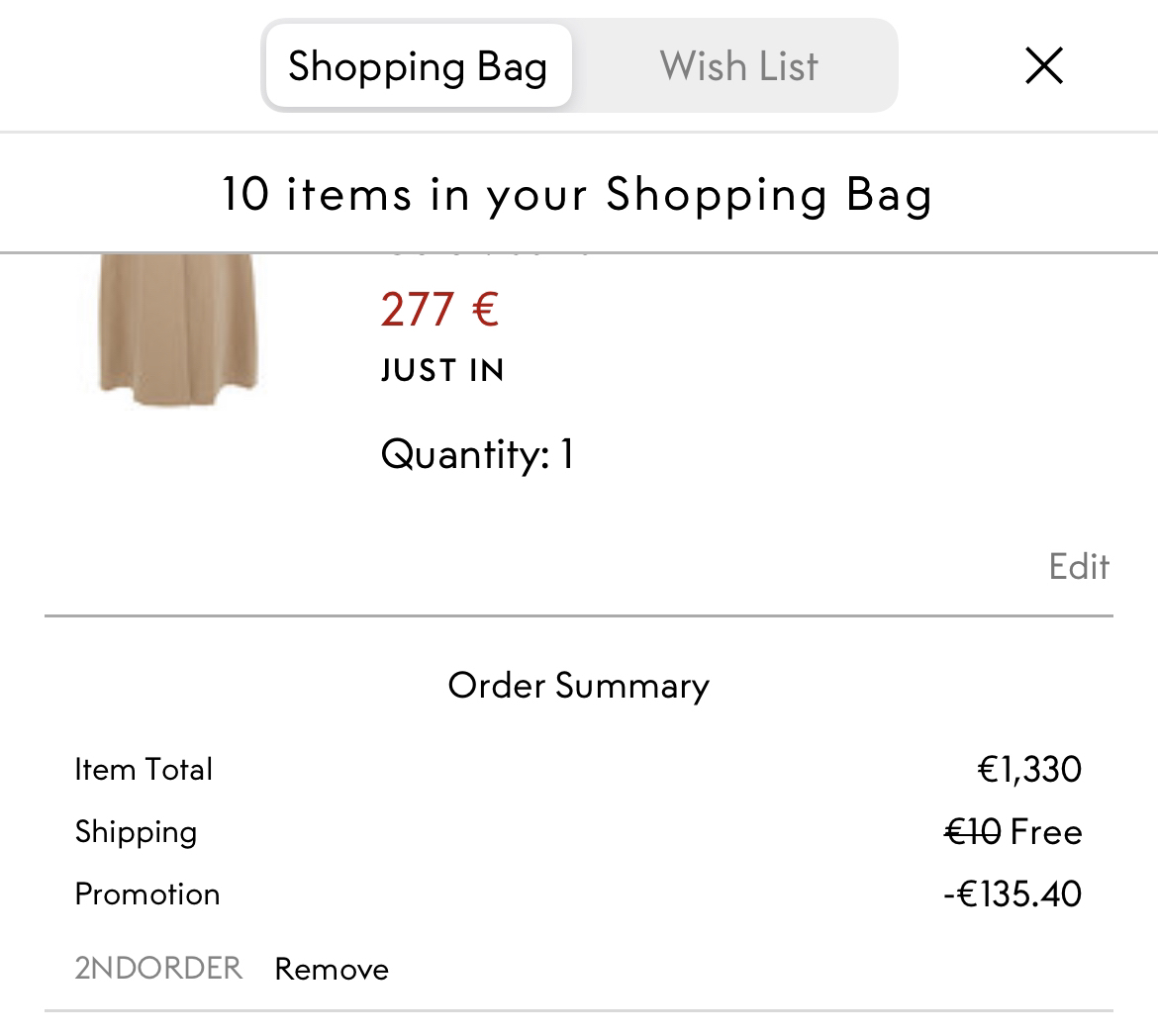
Task: Open the beige garment thumbnail
Action: pos(178,327)
